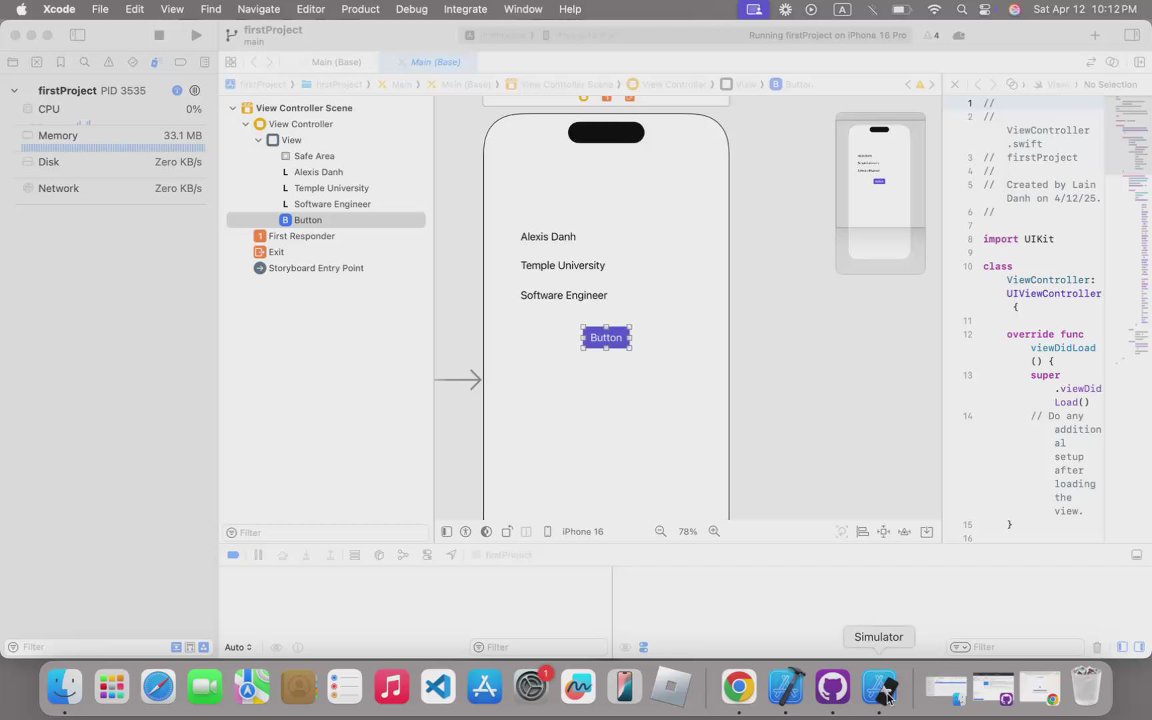Click the Software Engineer label on canvas

click(x=564, y=295)
